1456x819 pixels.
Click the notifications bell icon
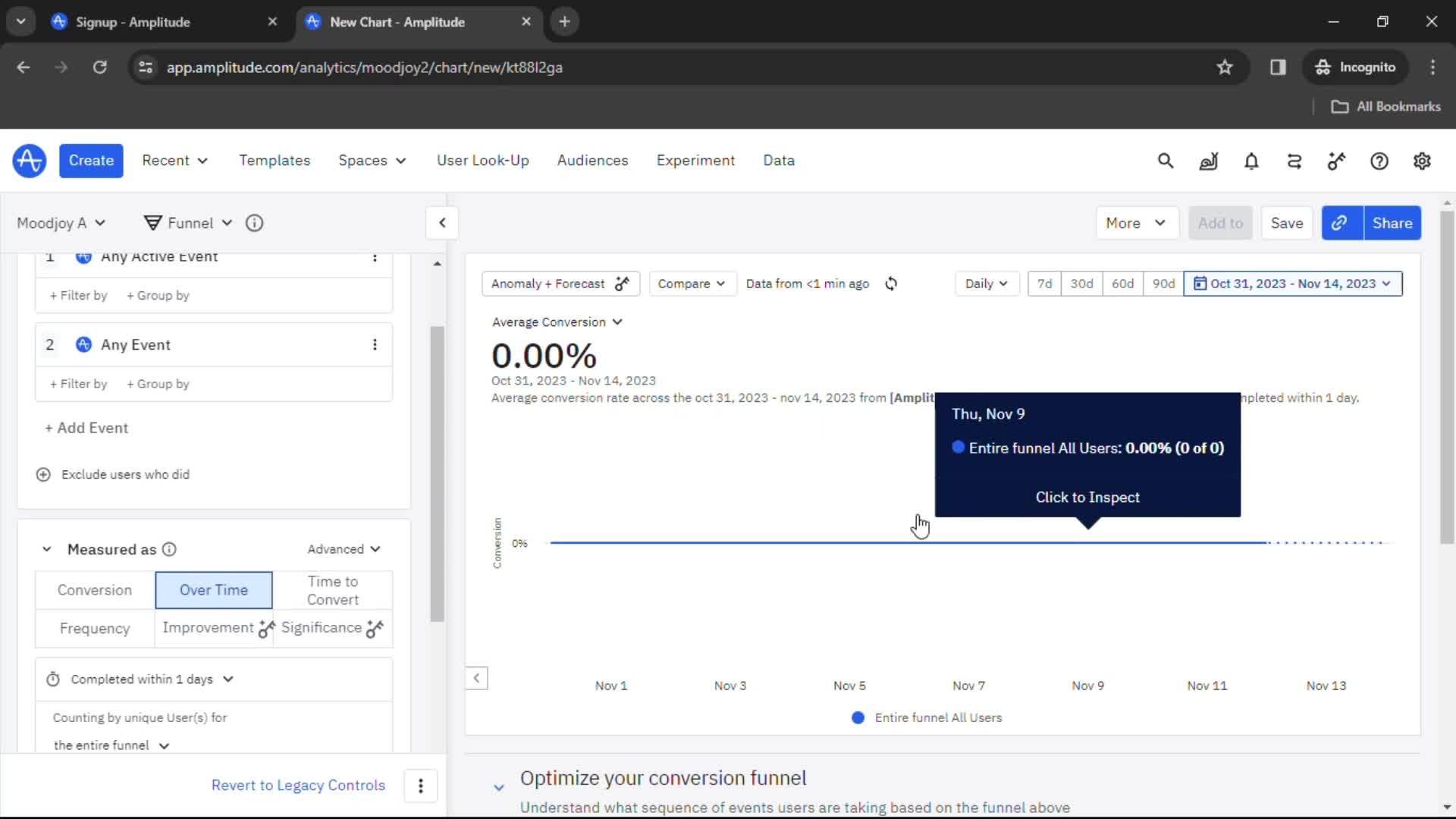tap(1251, 161)
